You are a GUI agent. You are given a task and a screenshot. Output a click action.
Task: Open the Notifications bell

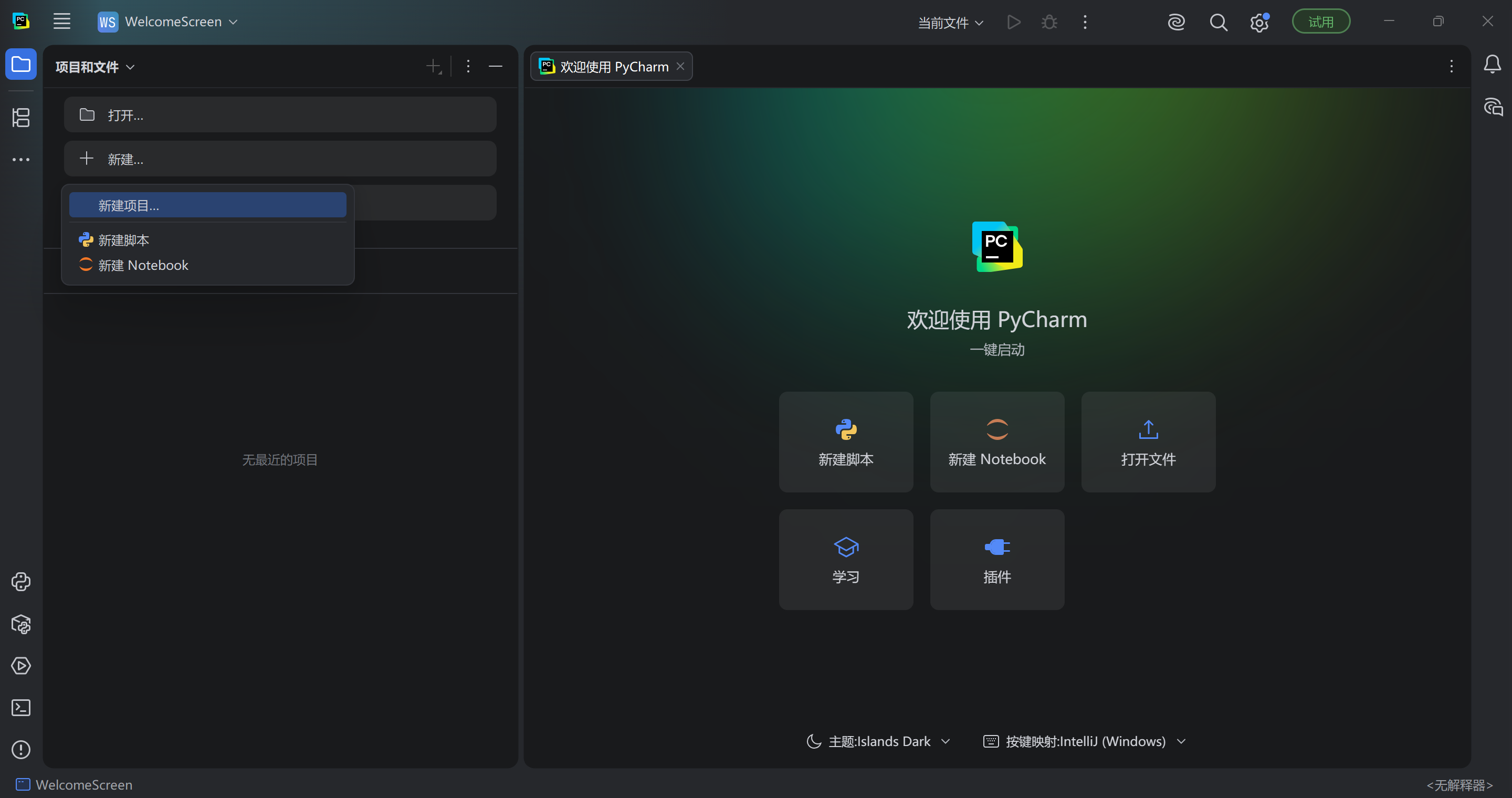coord(1492,64)
